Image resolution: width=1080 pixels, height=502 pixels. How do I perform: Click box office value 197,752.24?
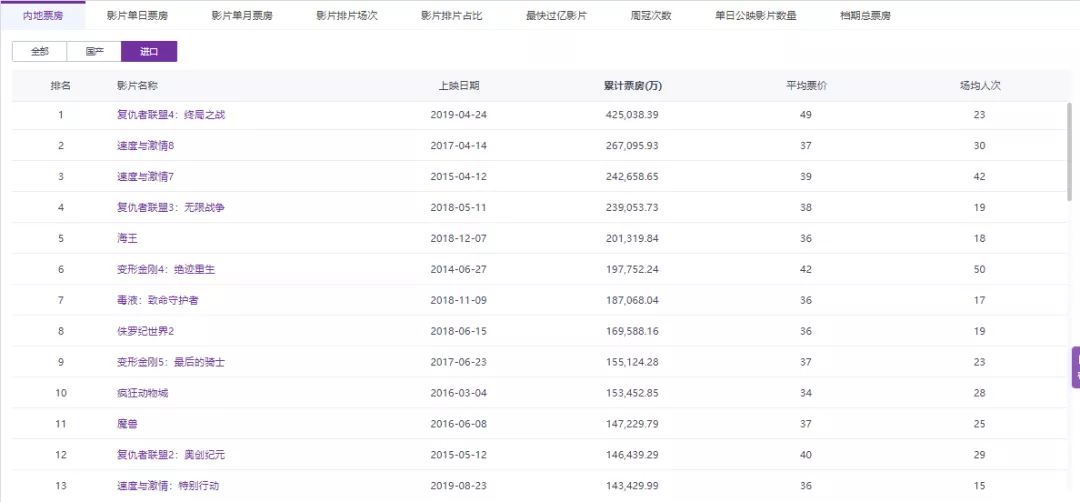pos(632,270)
